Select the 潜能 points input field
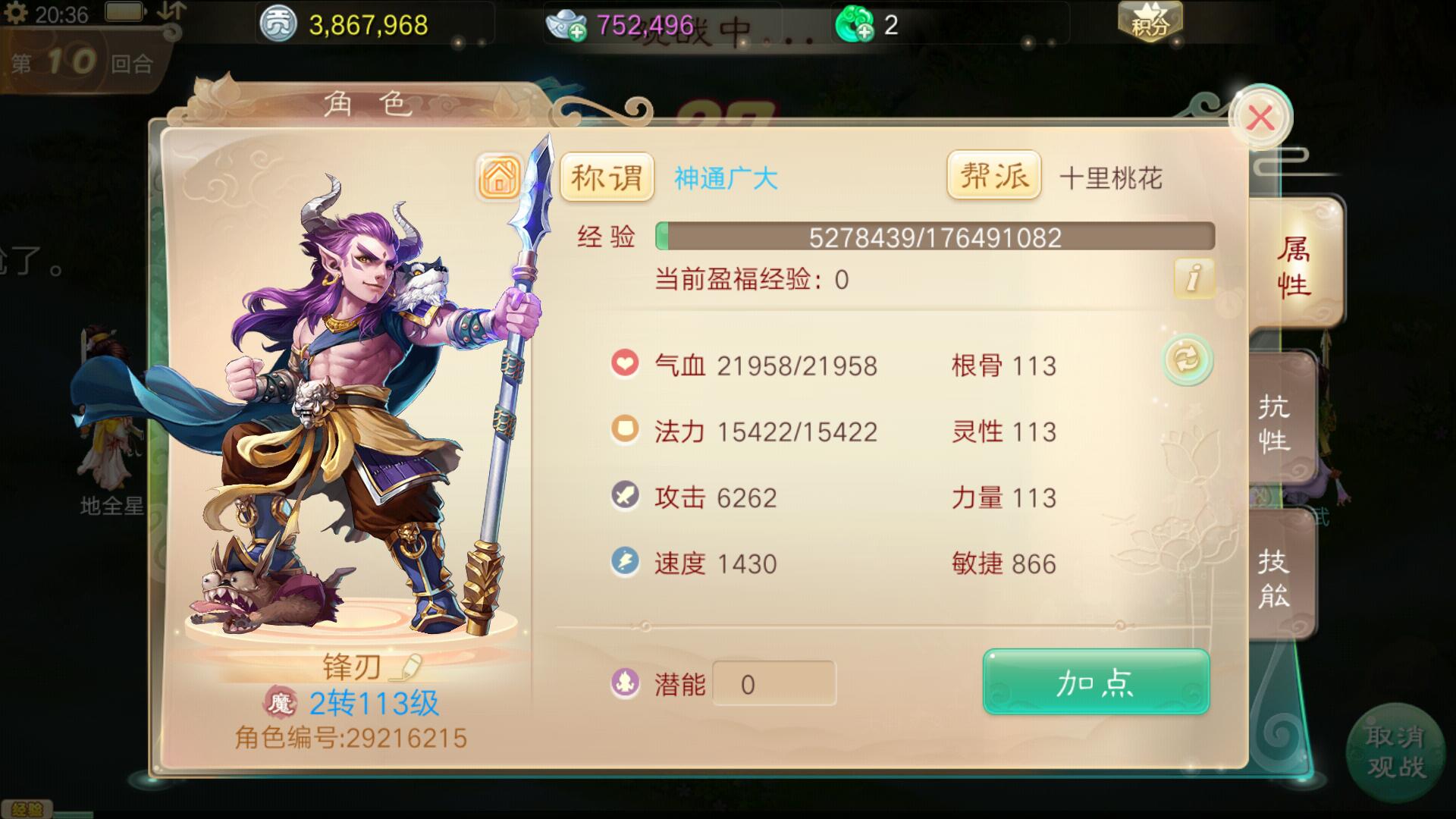This screenshot has height=819, width=1456. pyautogui.click(x=774, y=684)
